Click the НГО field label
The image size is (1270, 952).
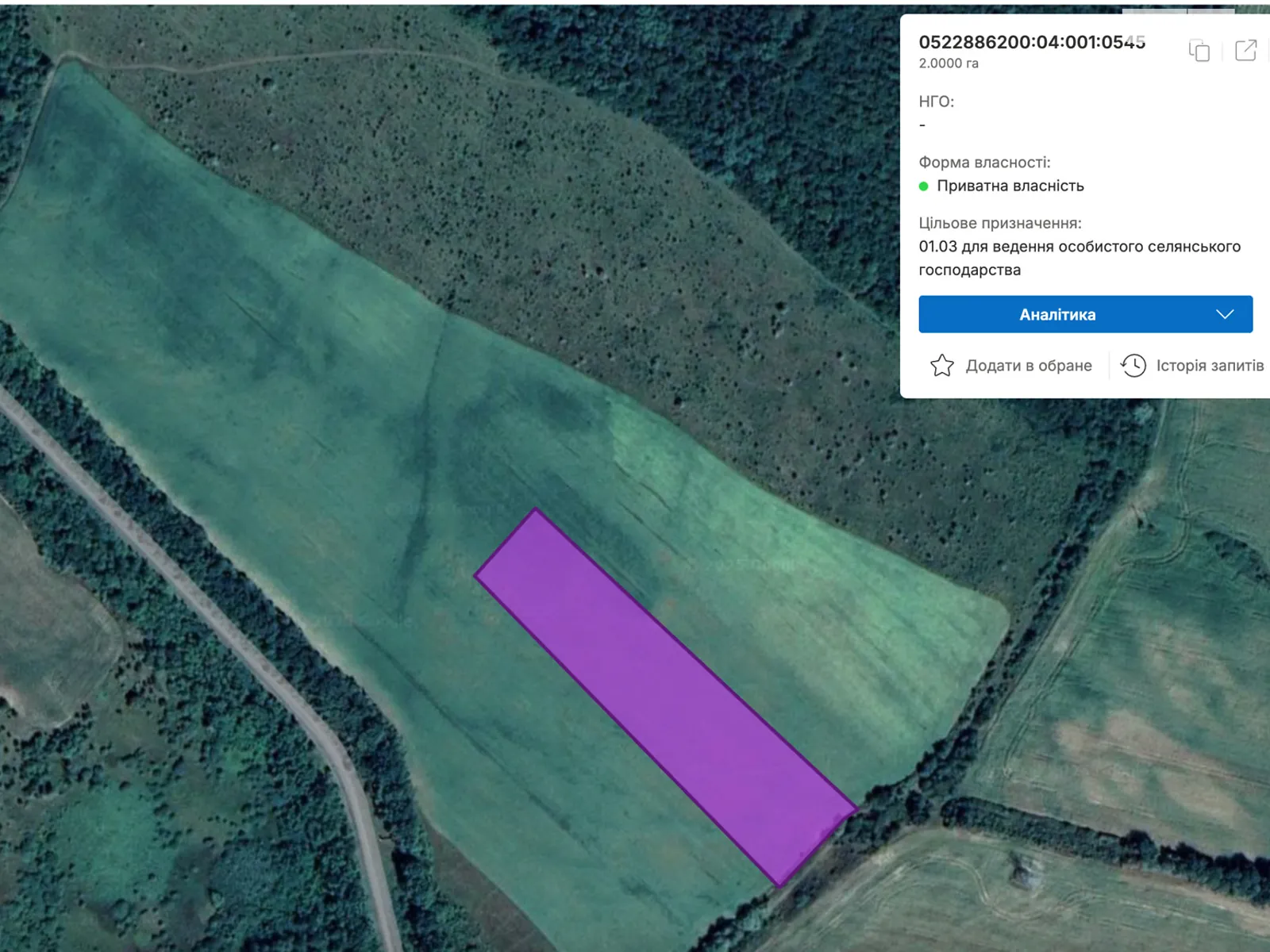[936, 102]
